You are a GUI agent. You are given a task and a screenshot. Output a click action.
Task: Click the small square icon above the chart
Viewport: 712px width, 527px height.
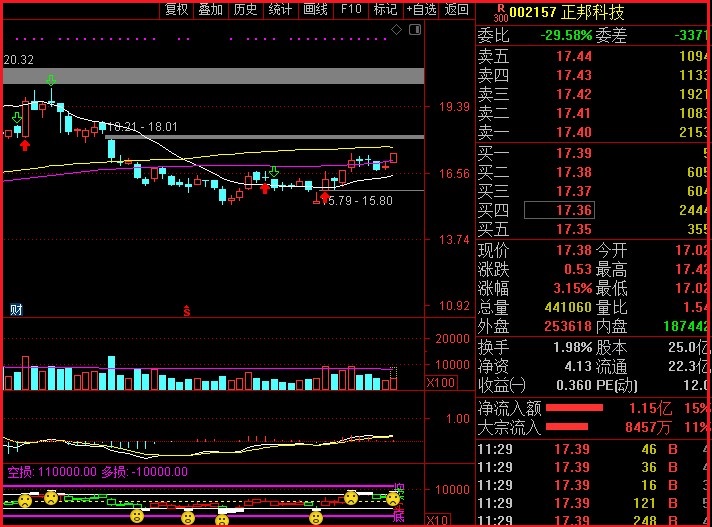414,30
